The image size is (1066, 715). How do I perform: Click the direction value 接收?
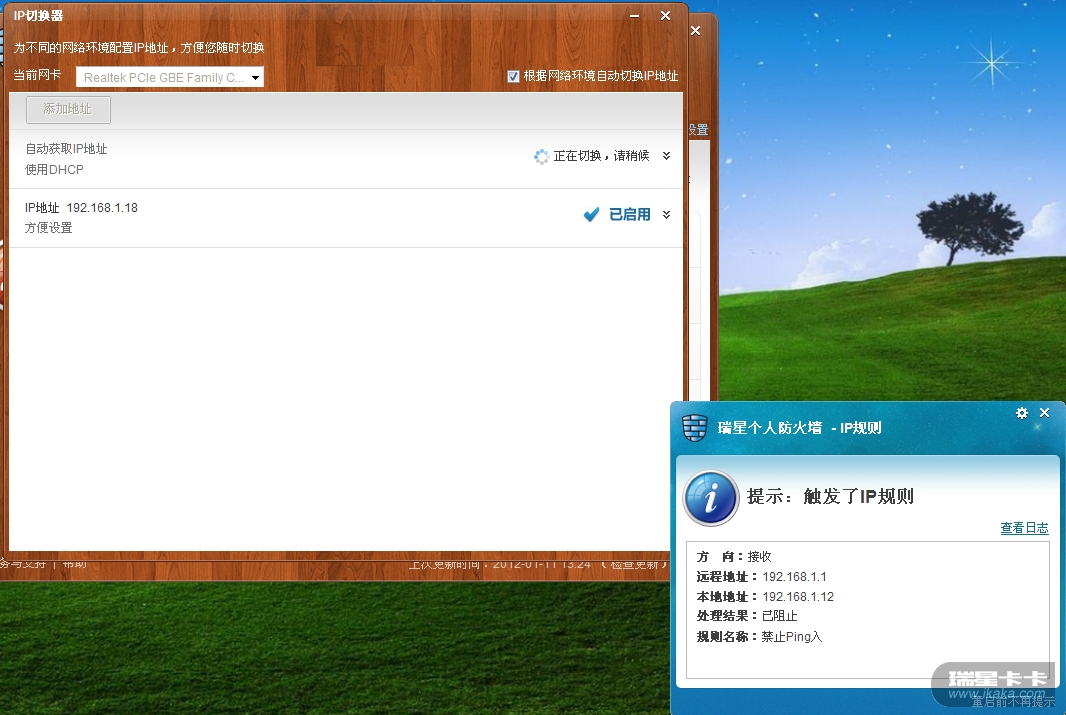coord(759,557)
